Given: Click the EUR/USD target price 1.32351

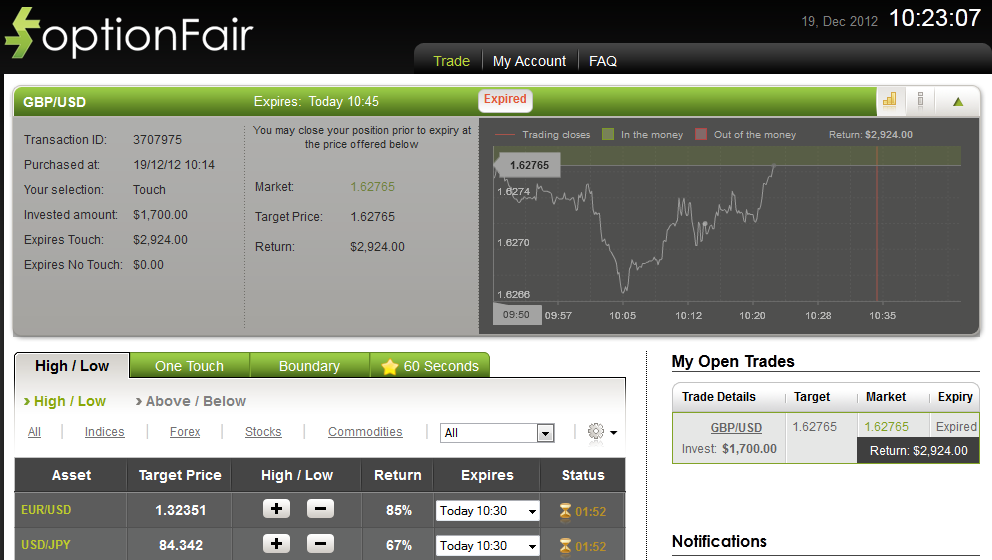Looking at the screenshot, I should click(x=181, y=510).
